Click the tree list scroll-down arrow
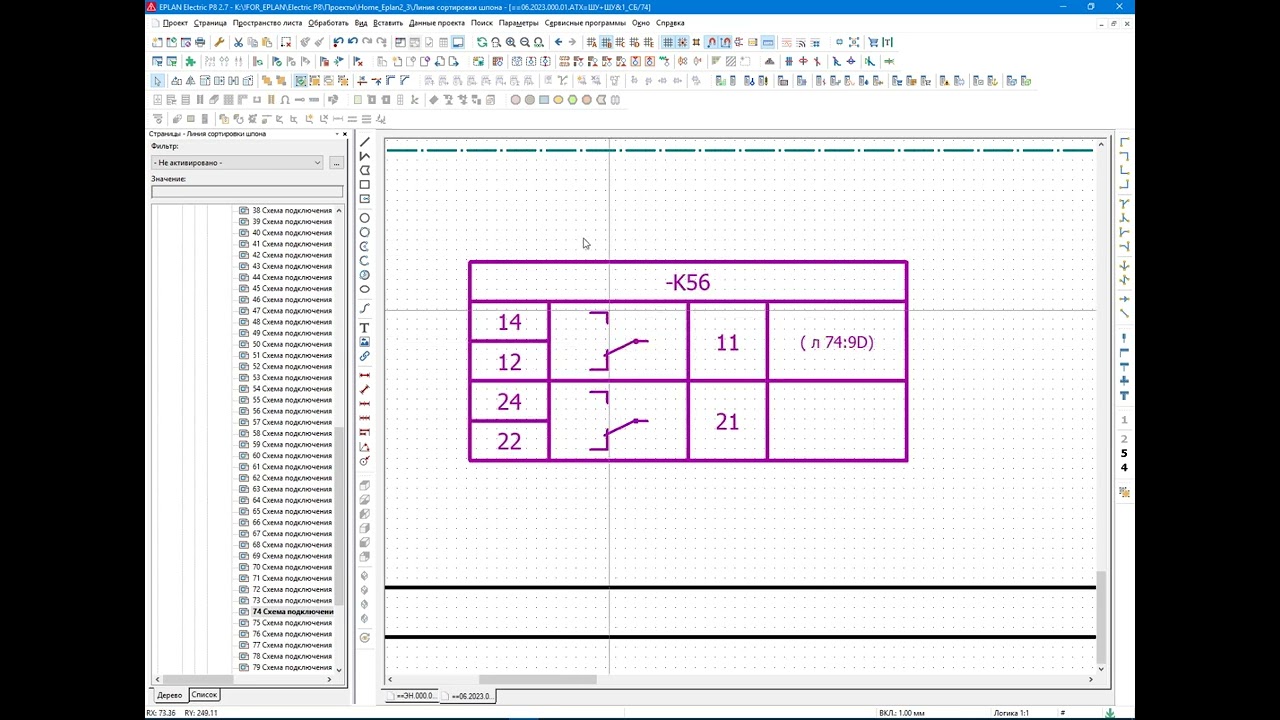Screen dimensions: 1280x720 (x=338, y=668)
